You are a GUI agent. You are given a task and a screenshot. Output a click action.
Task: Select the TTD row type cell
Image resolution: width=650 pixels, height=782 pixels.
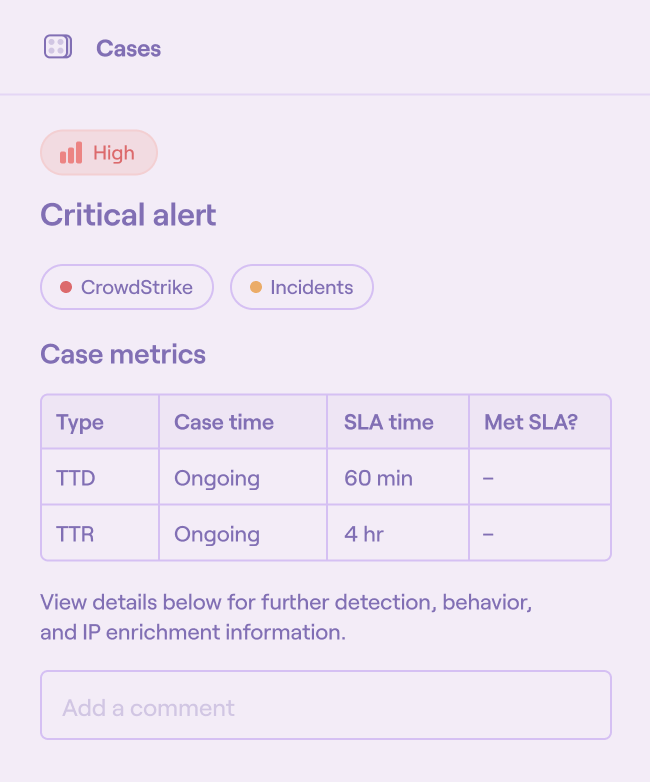(76, 478)
